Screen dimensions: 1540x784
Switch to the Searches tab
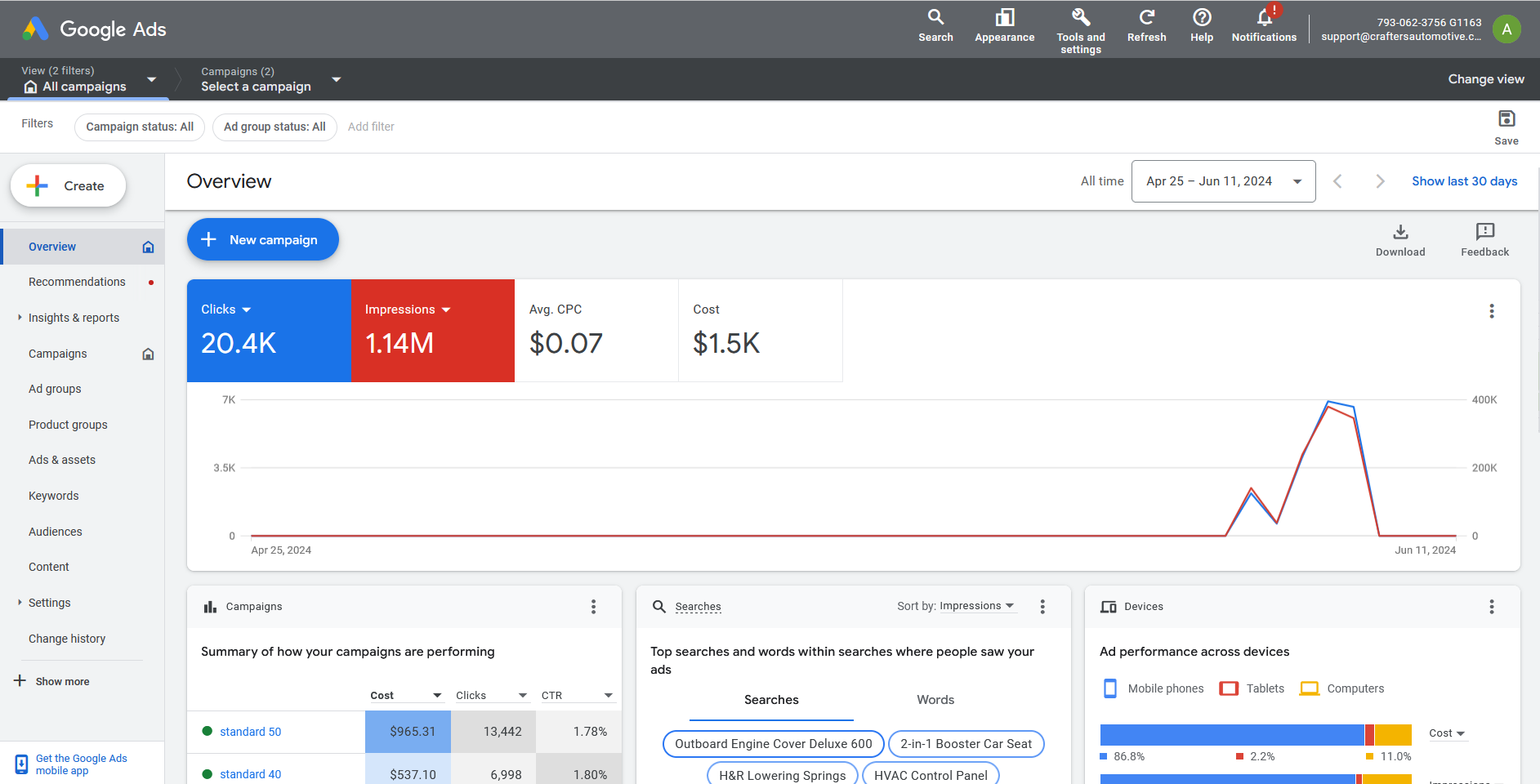[x=771, y=700]
